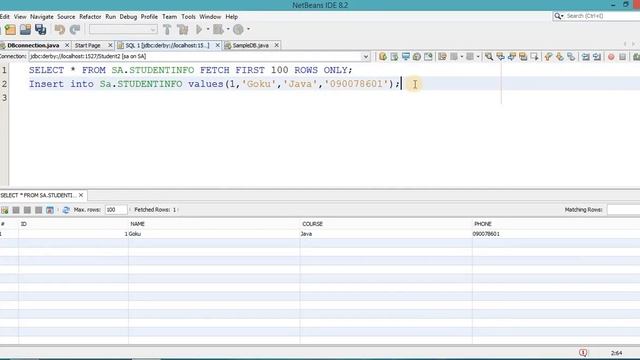The height and width of the screenshot is (360, 640).
Task: Toggle Bookmark on current line
Action: click(571, 57)
